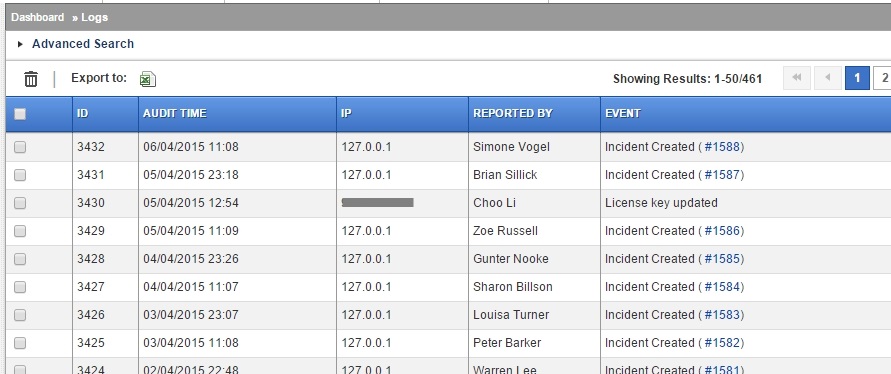
Task: Open the Dashboard breadcrumb
Action: coord(38,18)
